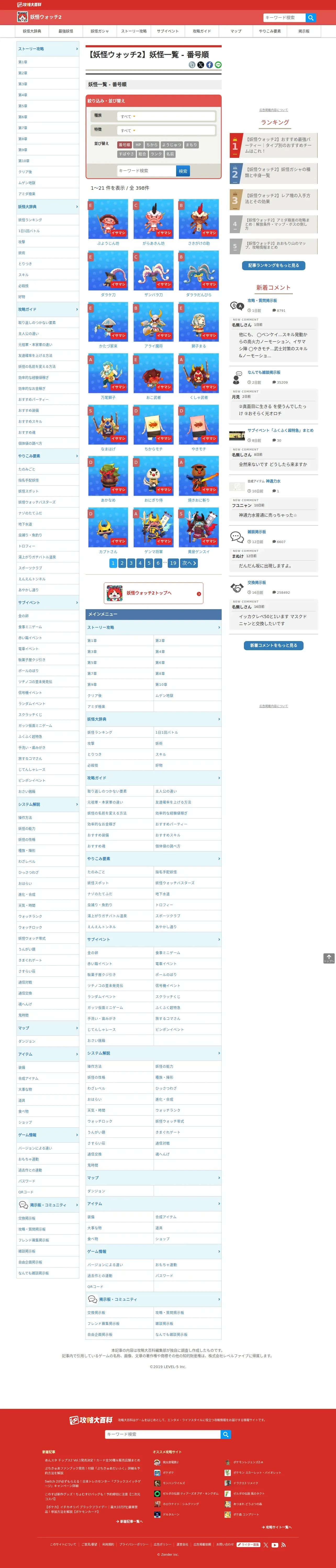Click the ドラクエ1リメイク icon in the footer
This screenshot has height=1568, width=336.
coord(227,1483)
